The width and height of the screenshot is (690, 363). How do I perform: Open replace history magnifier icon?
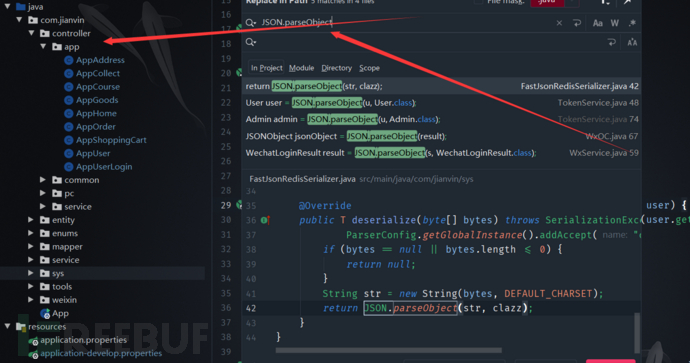(251, 42)
